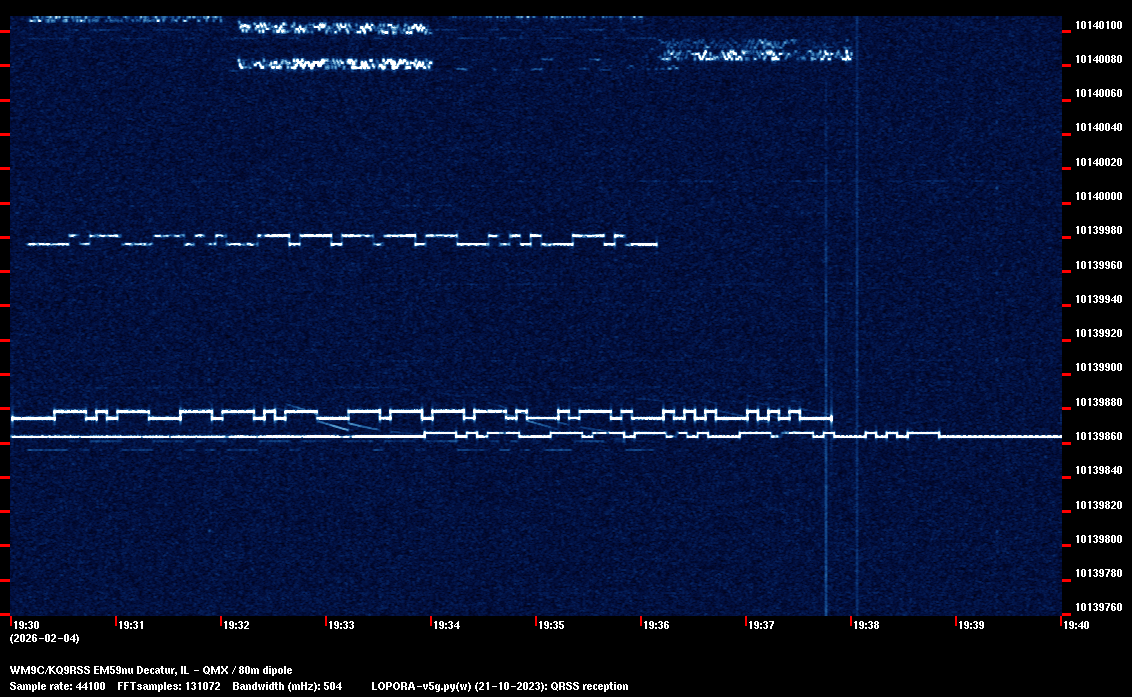1132x697 pixels.
Task: Click the 10139860 frequency label
Action: [x=1097, y=437]
